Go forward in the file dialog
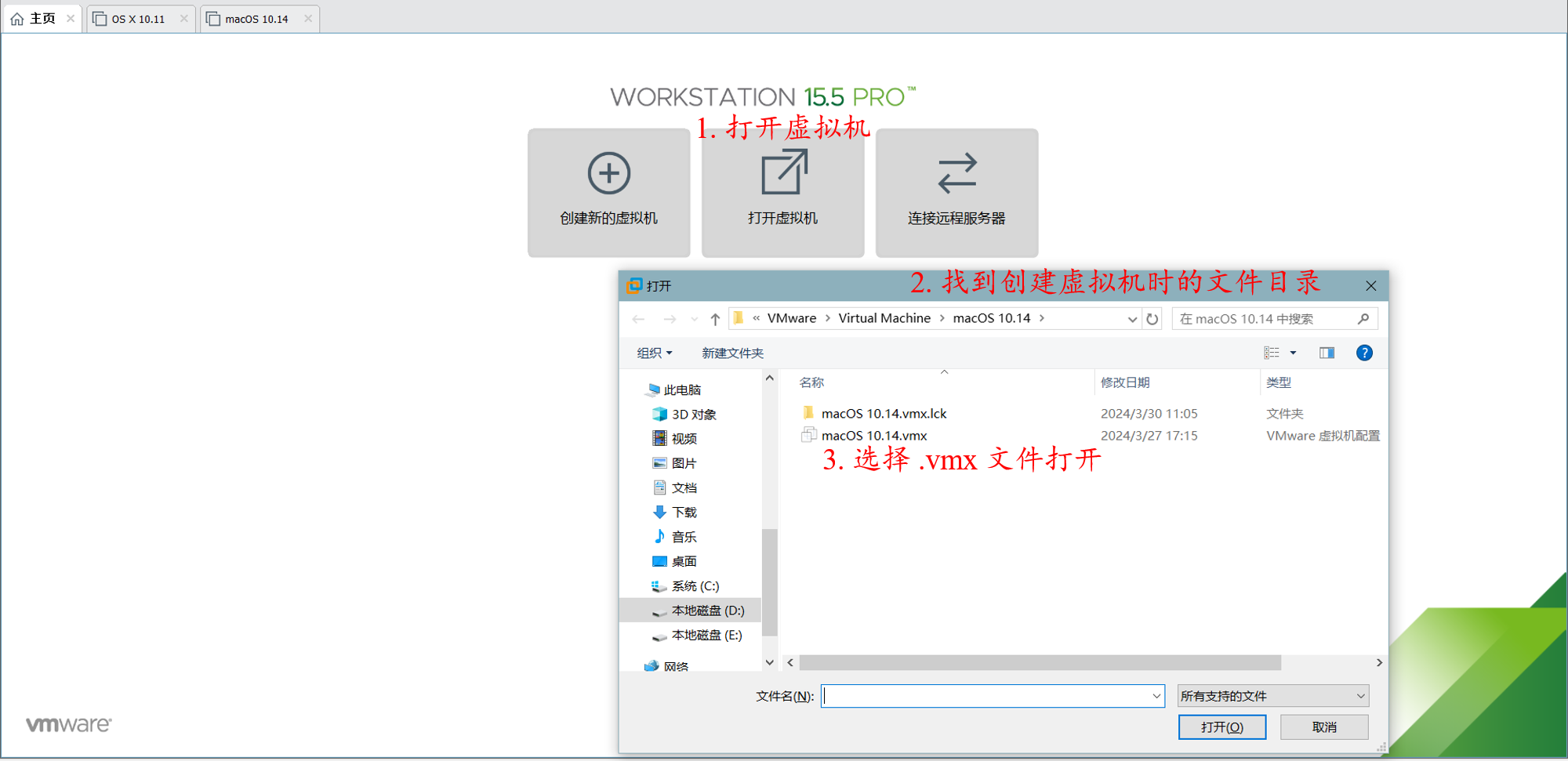Image resolution: width=1568 pixels, height=761 pixels. click(670, 319)
